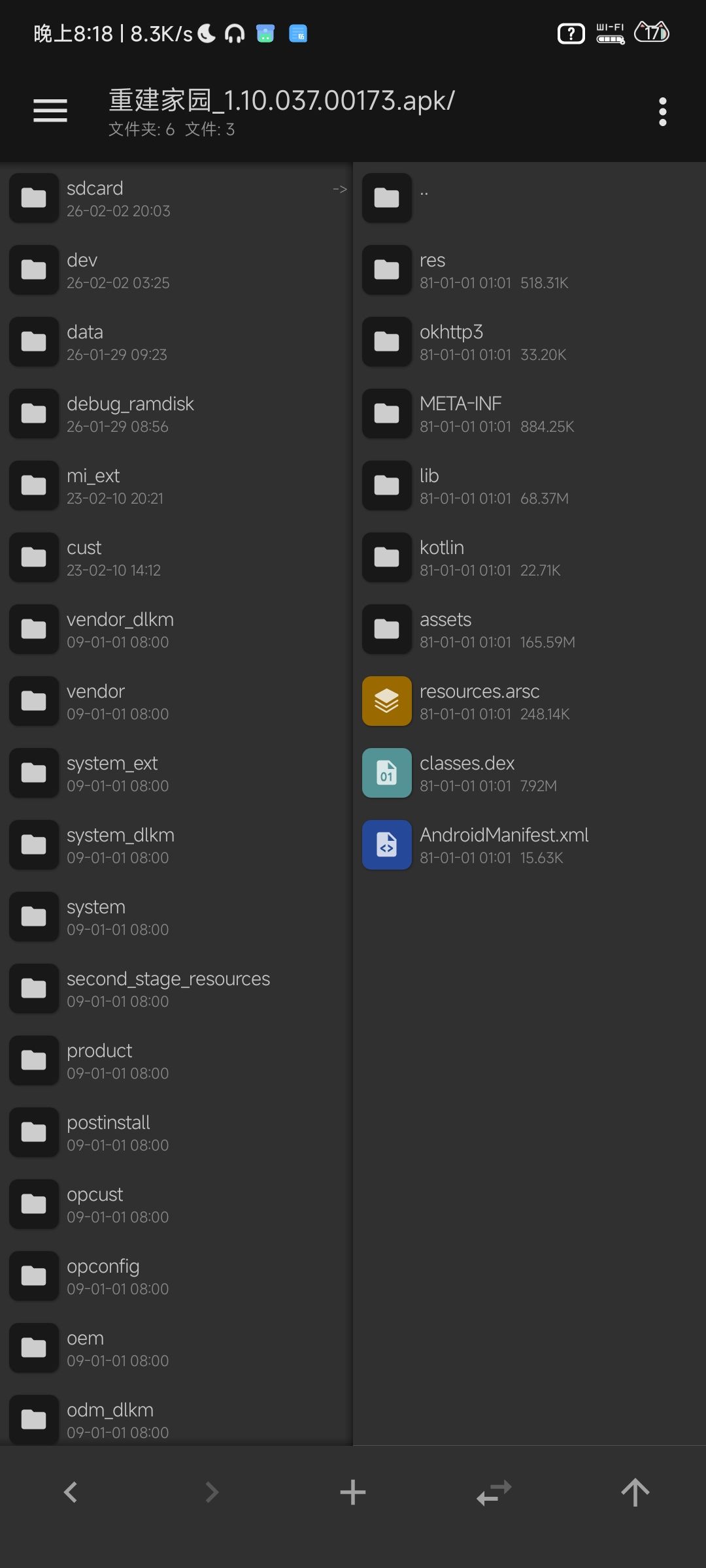Image resolution: width=706 pixels, height=1568 pixels.
Task: Tap the Wi-Fi status bar icon
Action: click(x=610, y=33)
